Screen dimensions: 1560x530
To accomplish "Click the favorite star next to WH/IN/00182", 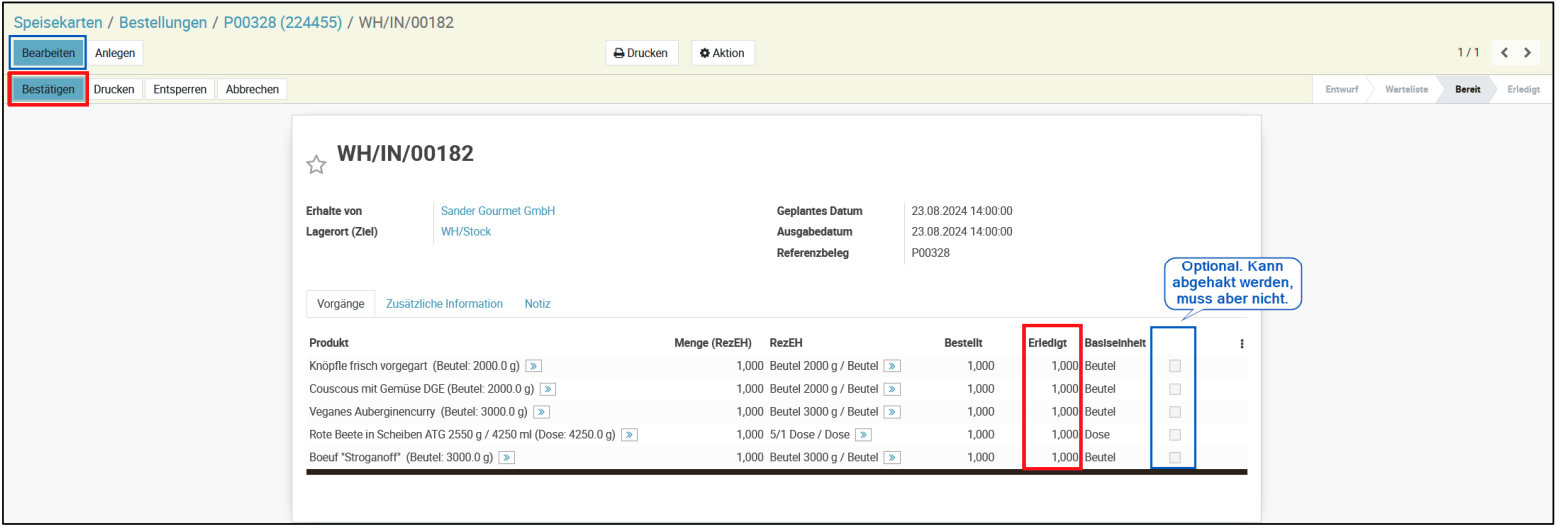I will [316, 165].
